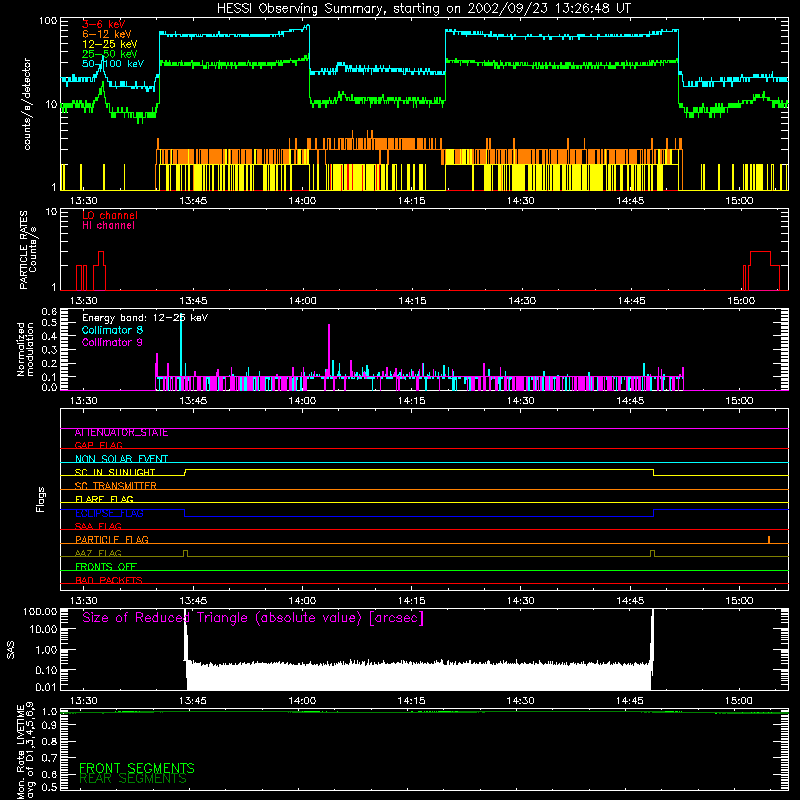The width and height of the screenshot is (800, 800).
Task: Select the green 25-50 keV legend label
Action: [110, 54]
